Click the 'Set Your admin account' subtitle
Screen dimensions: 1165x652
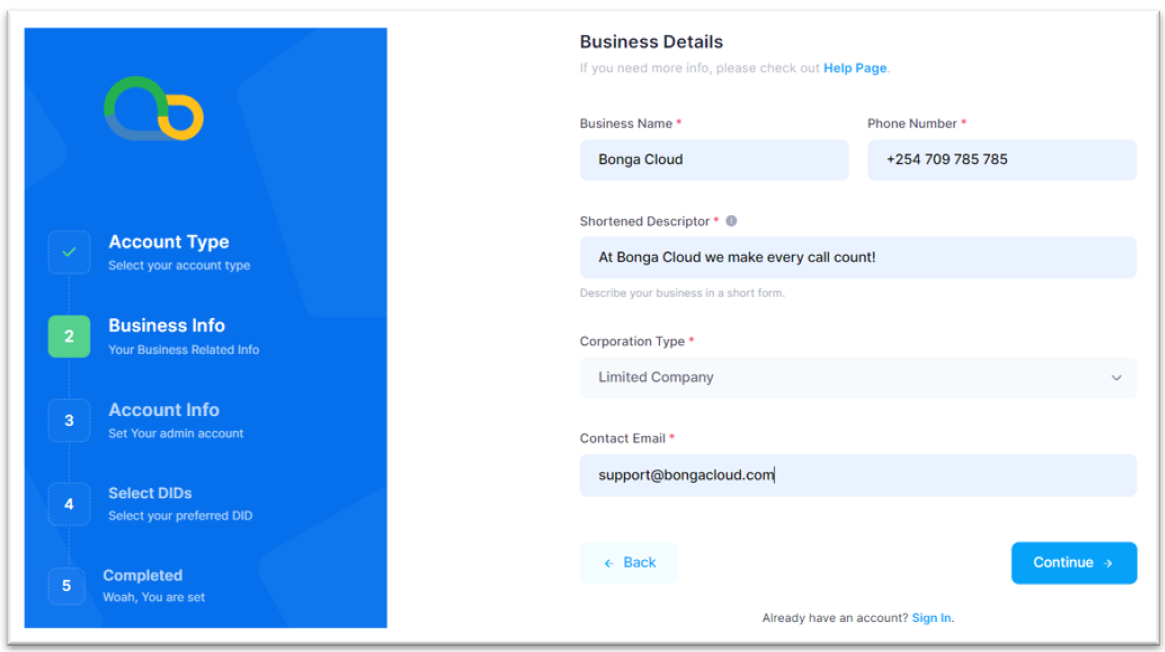pos(175,434)
